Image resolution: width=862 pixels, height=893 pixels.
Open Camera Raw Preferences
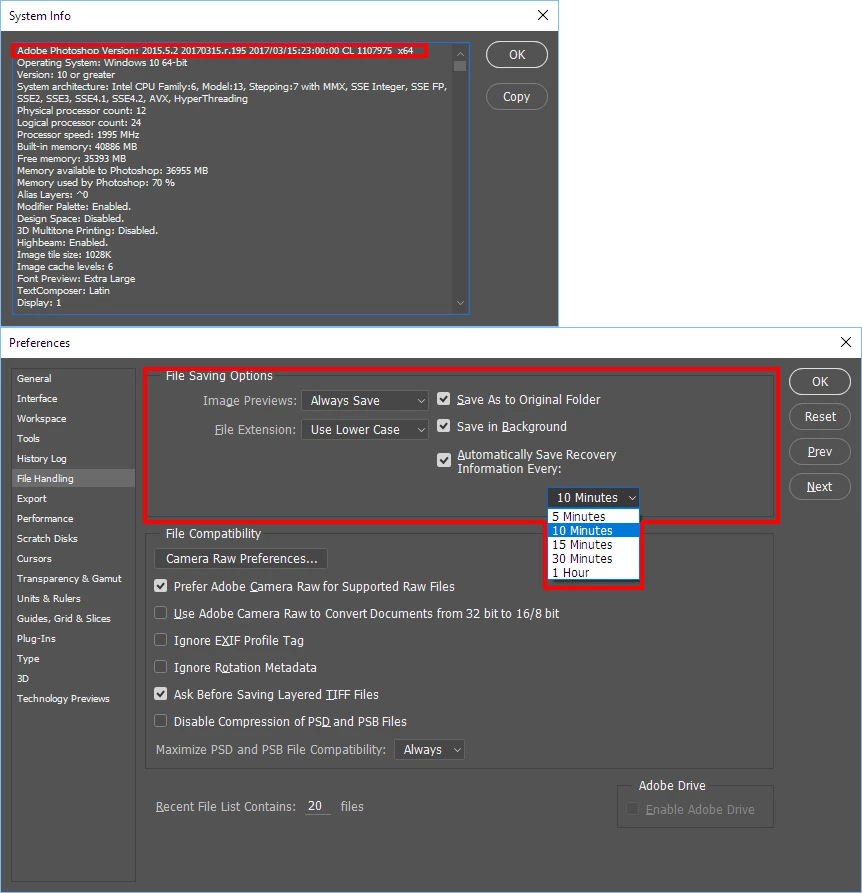pos(241,559)
